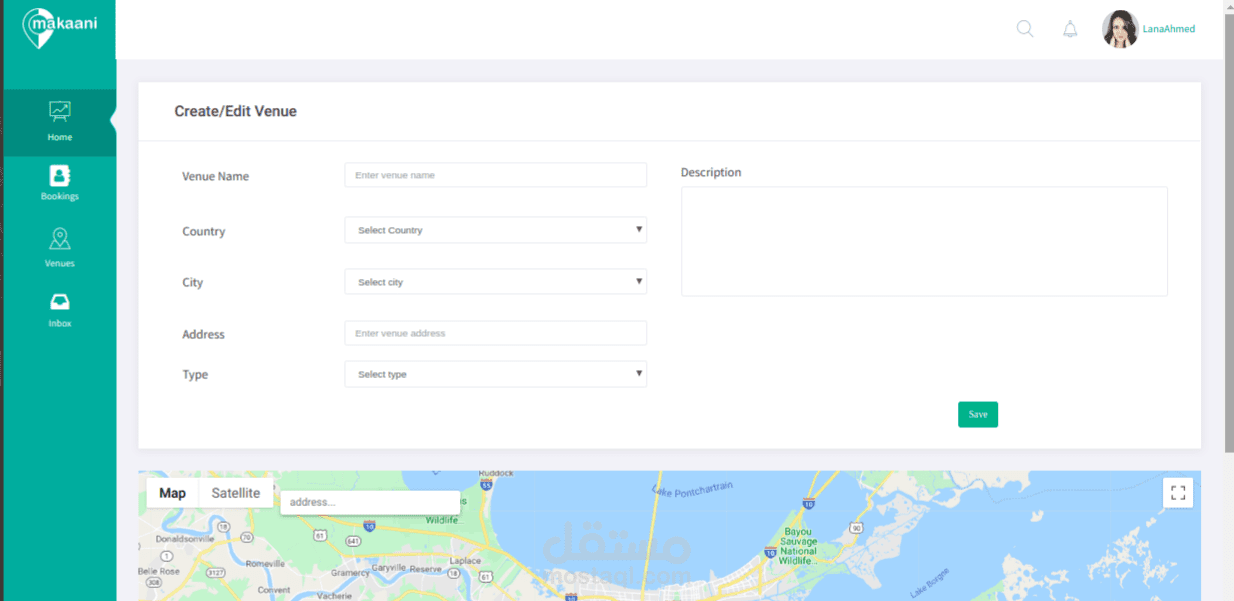Go to Venues via map pin icon
This screenshot has height=601, width=1234.
pos(60,239)
